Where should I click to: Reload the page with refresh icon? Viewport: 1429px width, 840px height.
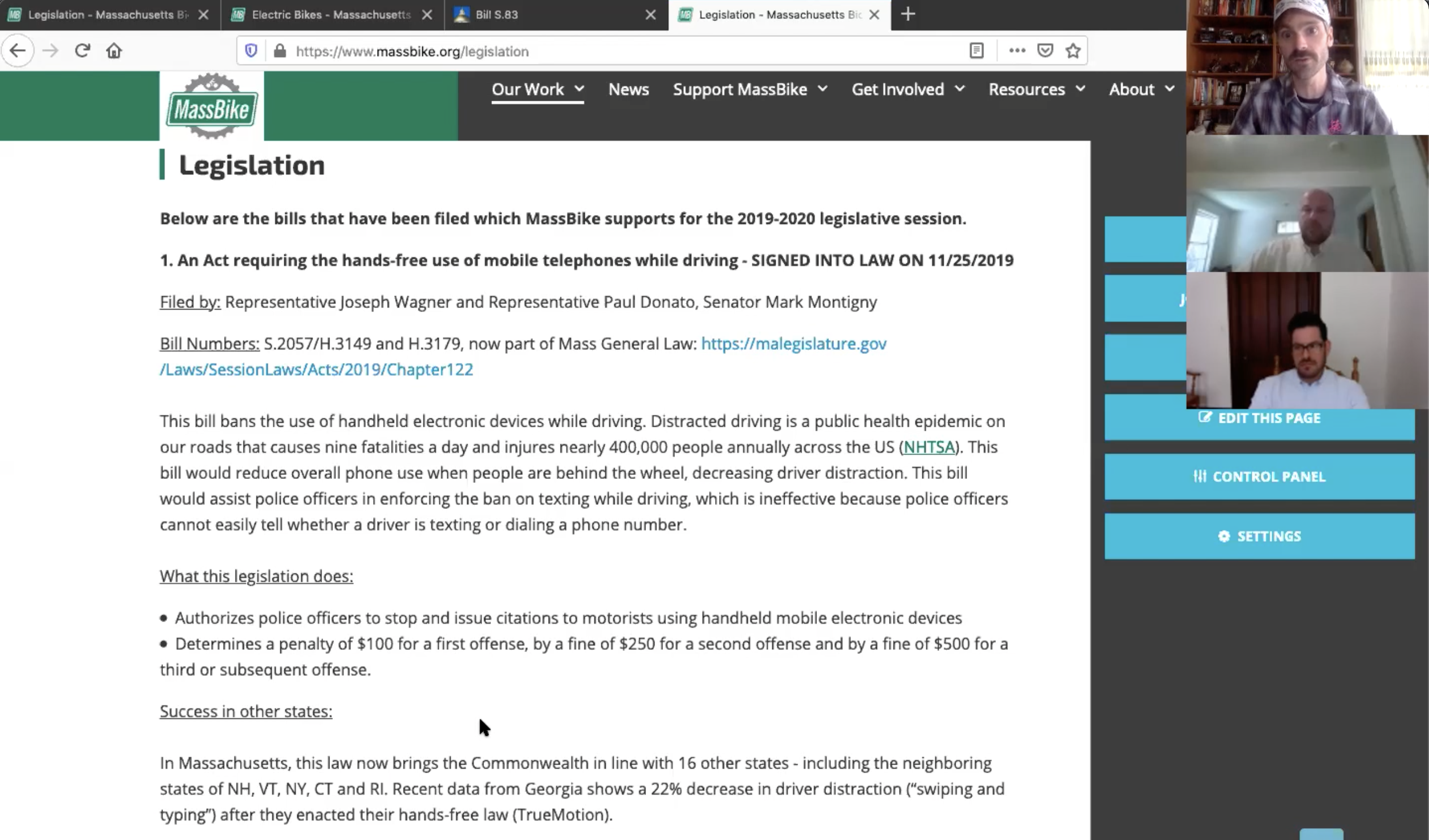point(82,51)
